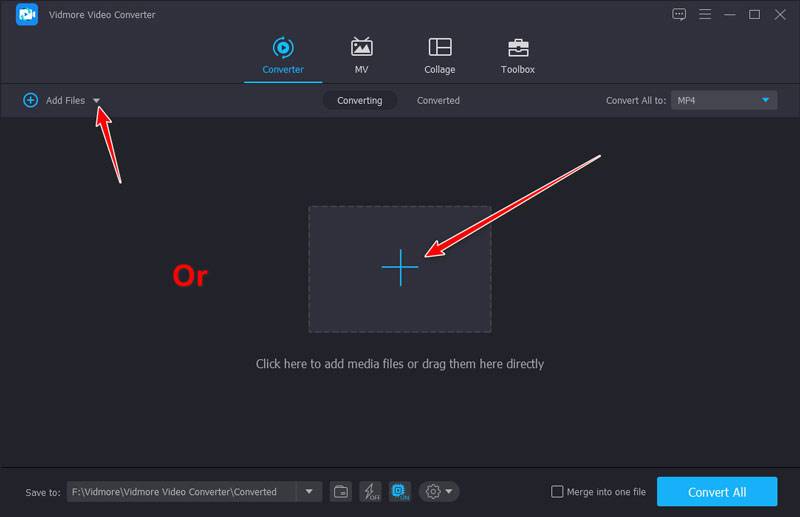This screenshot has height=517, width=800.
Task: Switch to the Converted tab
Action: 438,100
